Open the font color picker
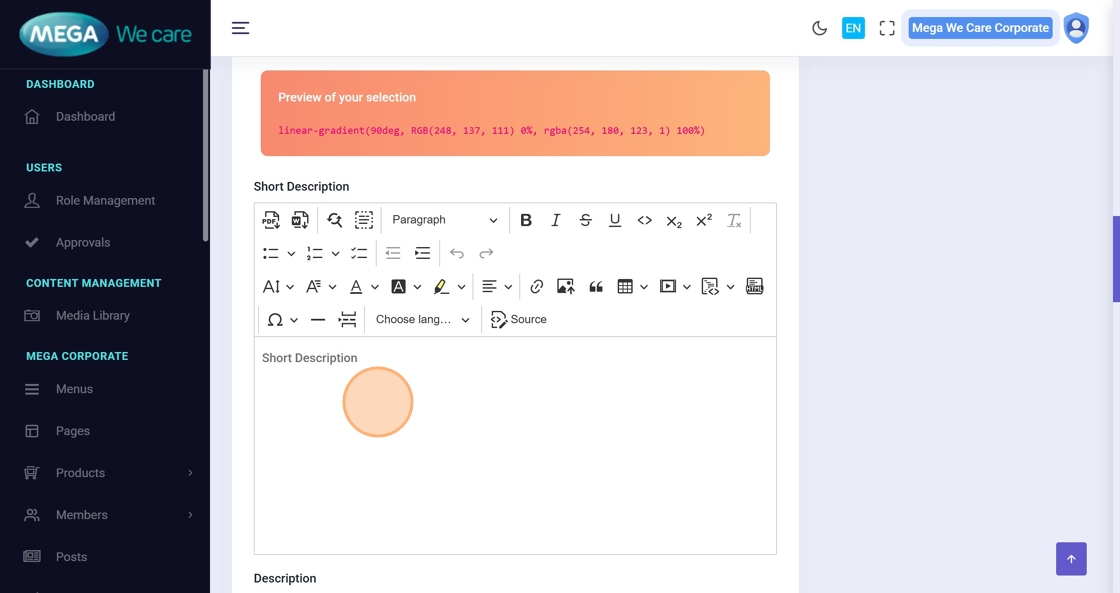This screenshot has height=593, width=1120. [356, 287]
